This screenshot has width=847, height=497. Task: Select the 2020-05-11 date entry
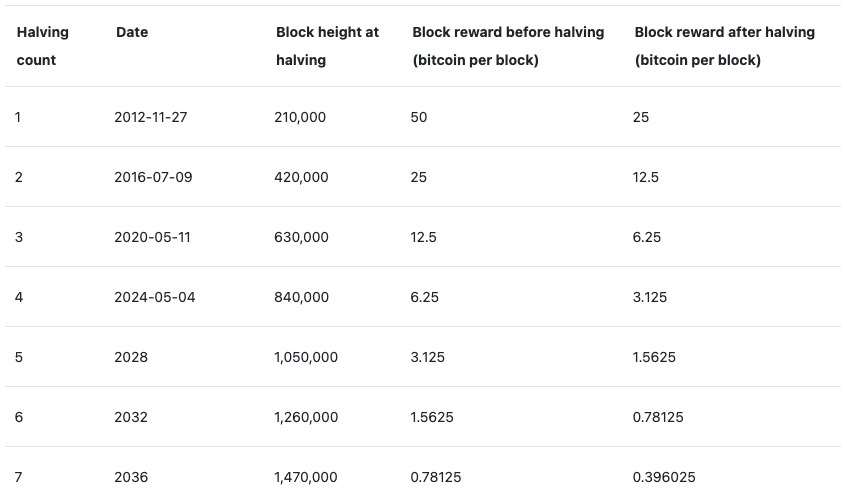click(151, 237)
